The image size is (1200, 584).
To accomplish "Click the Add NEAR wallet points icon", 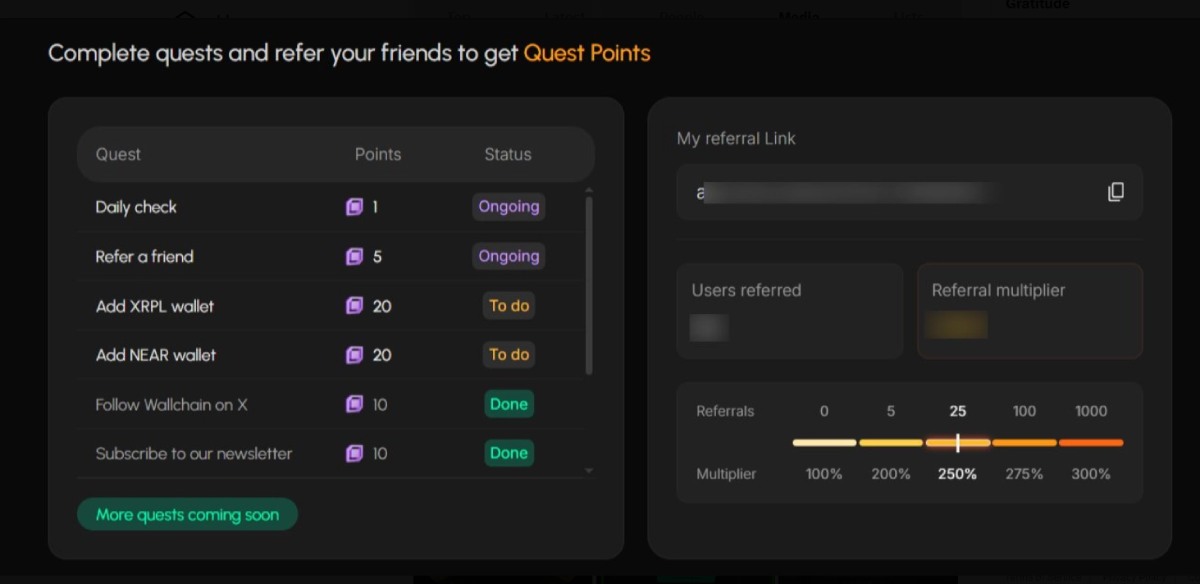I will tap(354, 355).
